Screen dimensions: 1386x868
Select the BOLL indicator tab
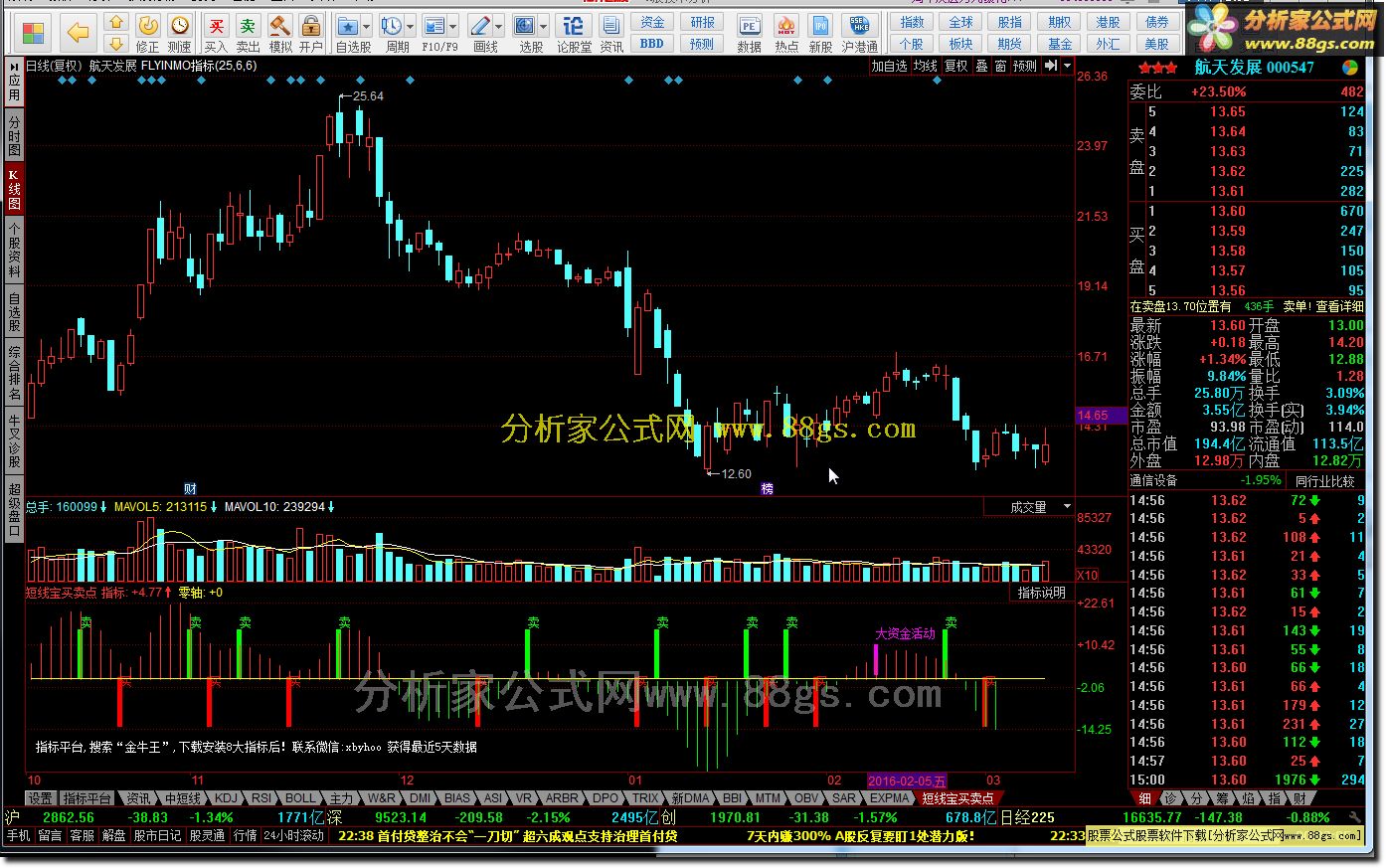pos(300,798)
